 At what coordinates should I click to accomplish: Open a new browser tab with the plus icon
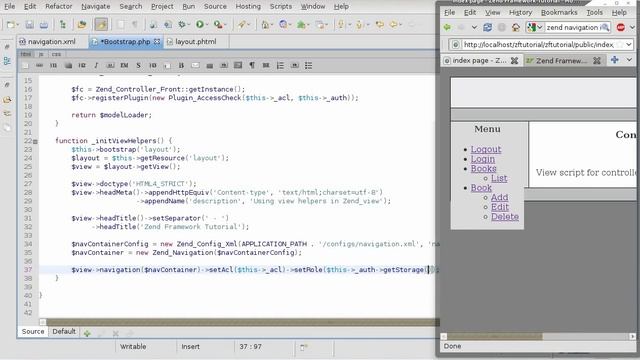[x=615, y=60]
